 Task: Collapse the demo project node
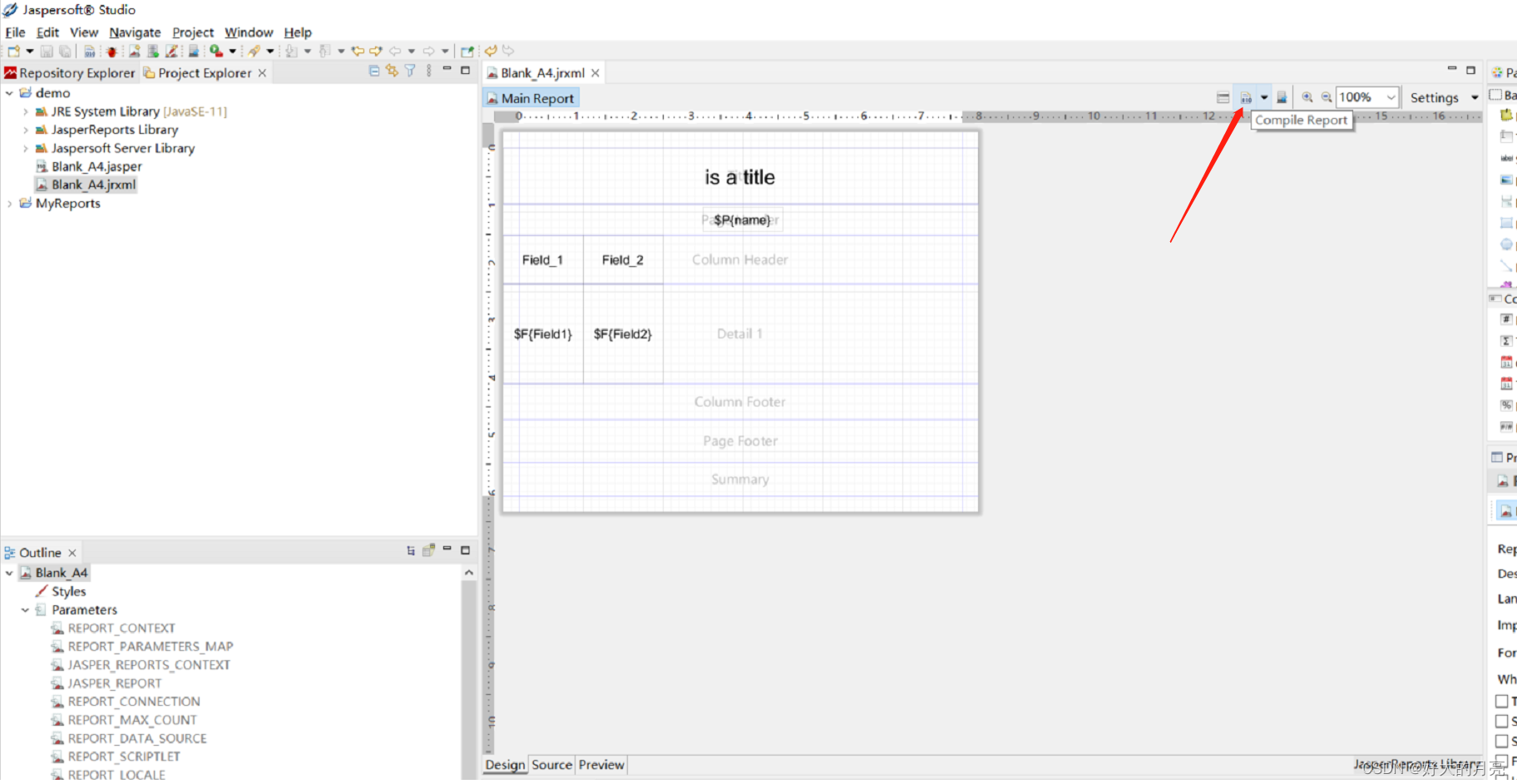tap(9, 93)
